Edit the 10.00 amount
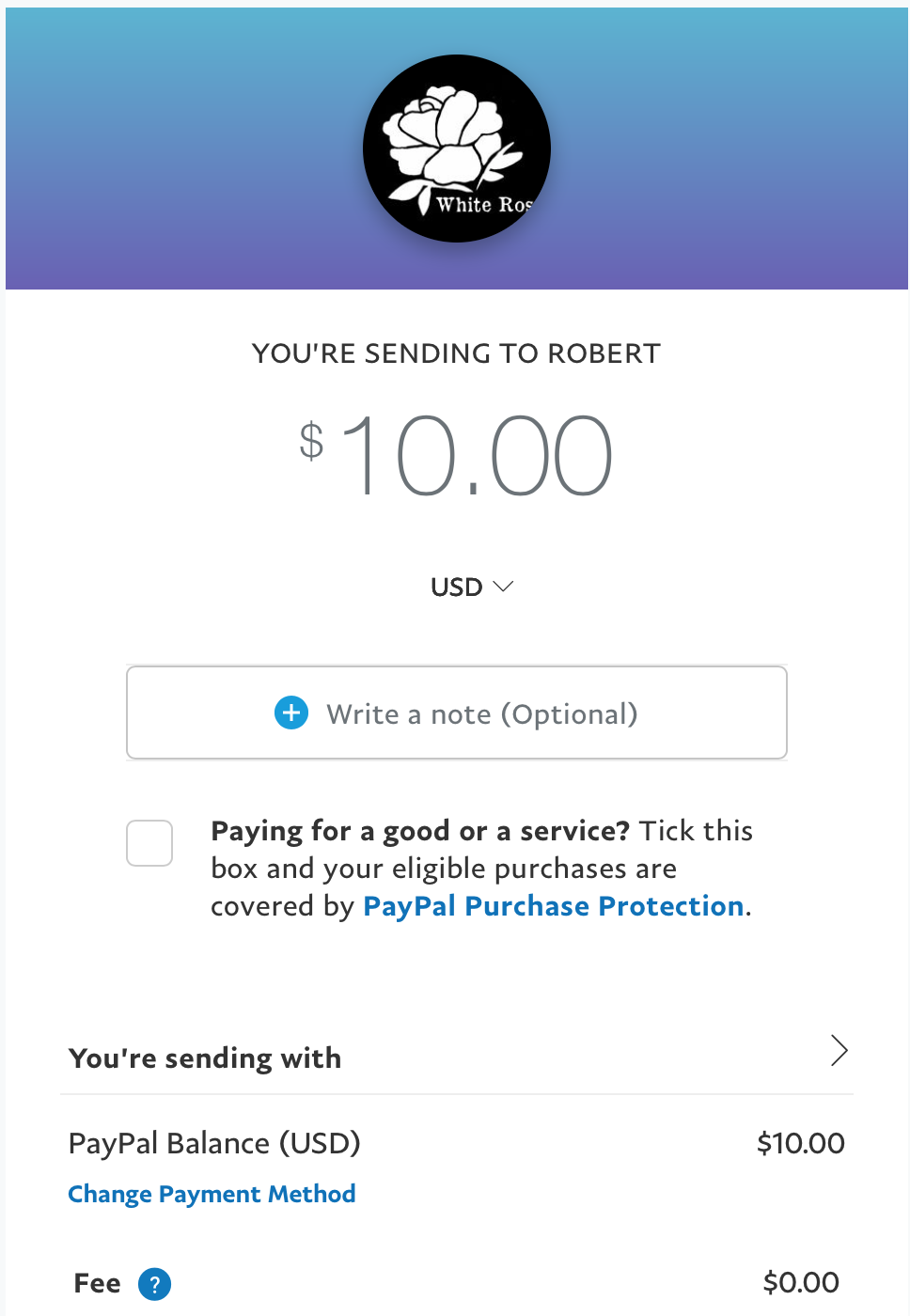This screenshot has height=1316, width=910. click(477, 456)
